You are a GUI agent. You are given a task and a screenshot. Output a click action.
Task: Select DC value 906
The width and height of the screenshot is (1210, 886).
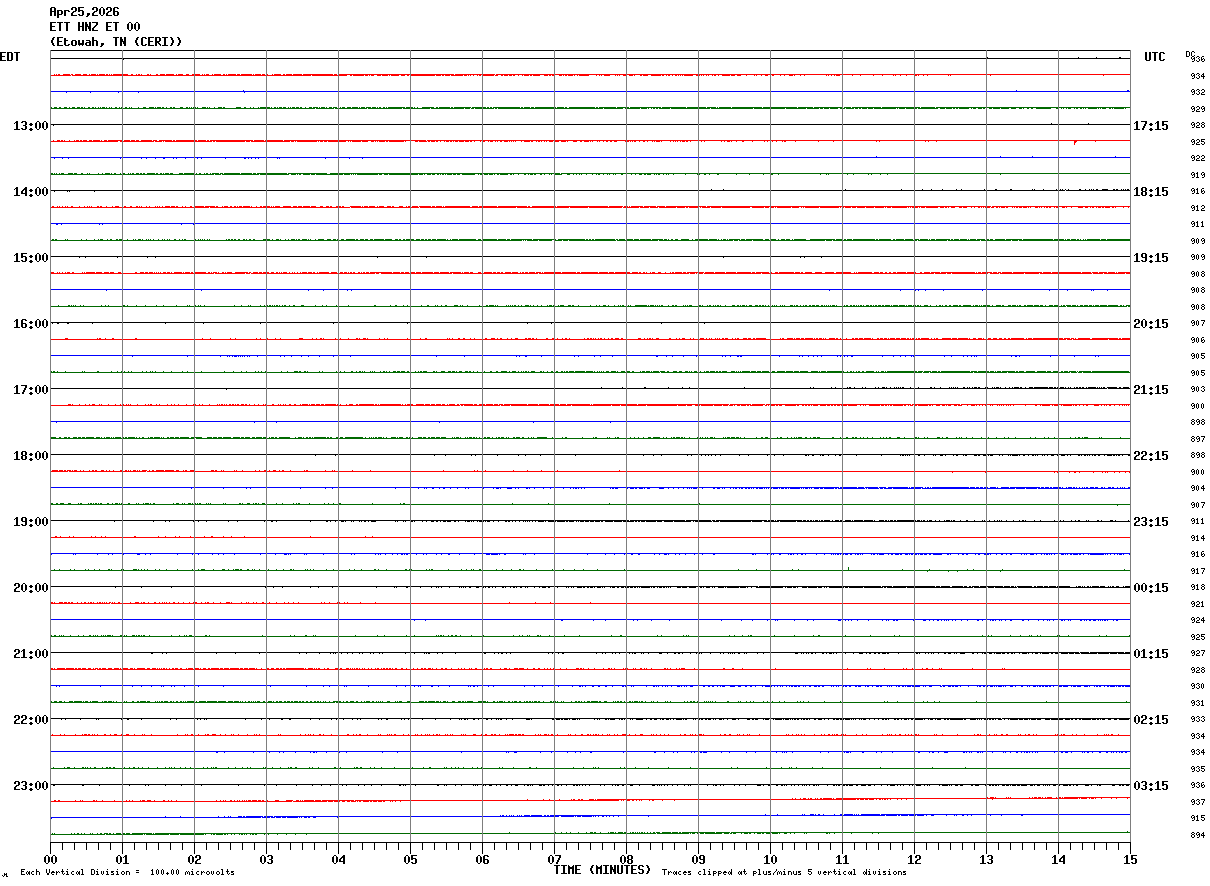(1197, 340)
